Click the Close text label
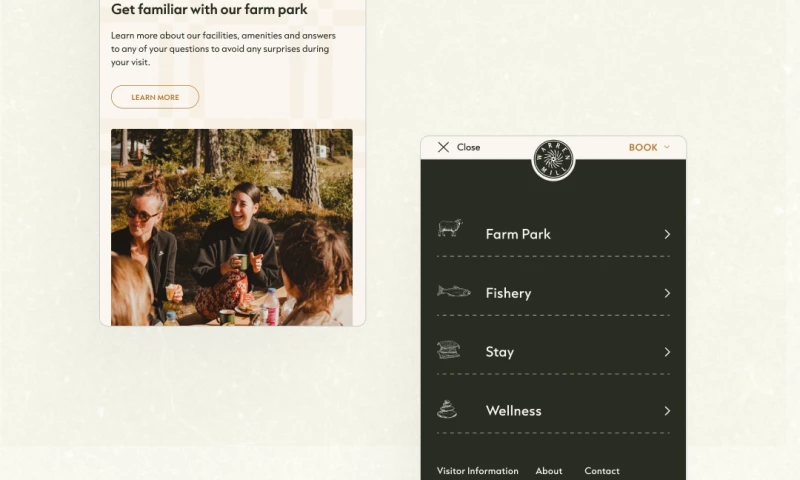 pos(468,147)
